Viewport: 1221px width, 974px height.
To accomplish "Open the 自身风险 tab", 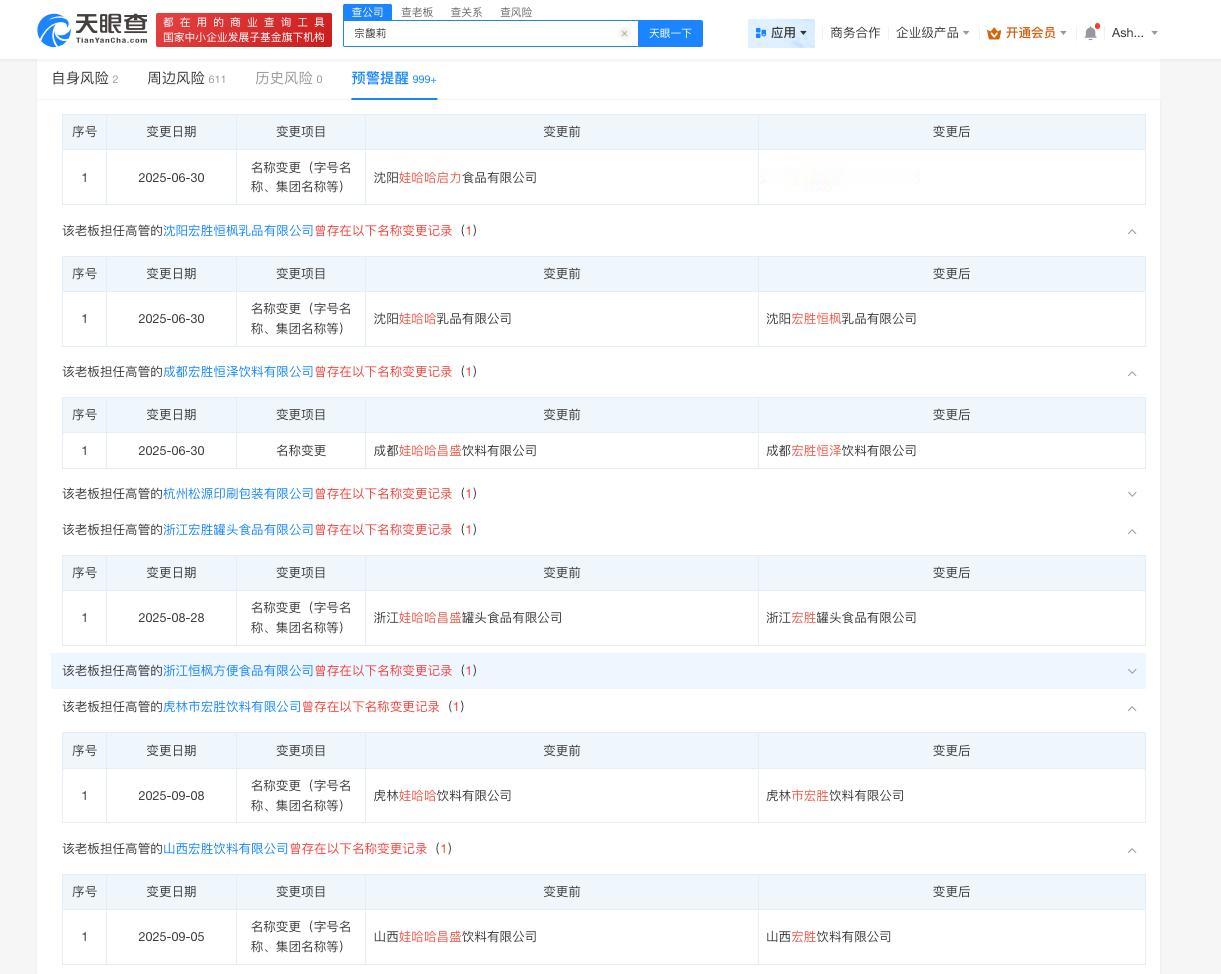I will (85, 78).
